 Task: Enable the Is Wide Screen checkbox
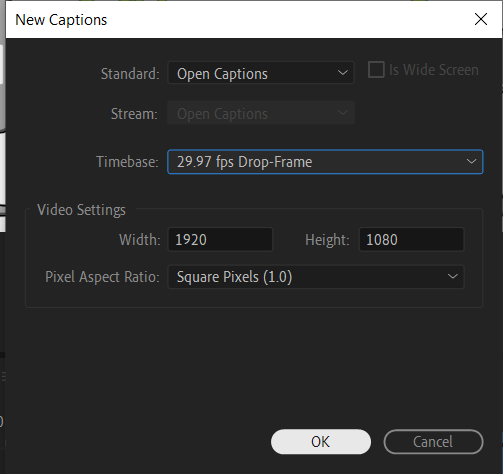pos(376,70)
